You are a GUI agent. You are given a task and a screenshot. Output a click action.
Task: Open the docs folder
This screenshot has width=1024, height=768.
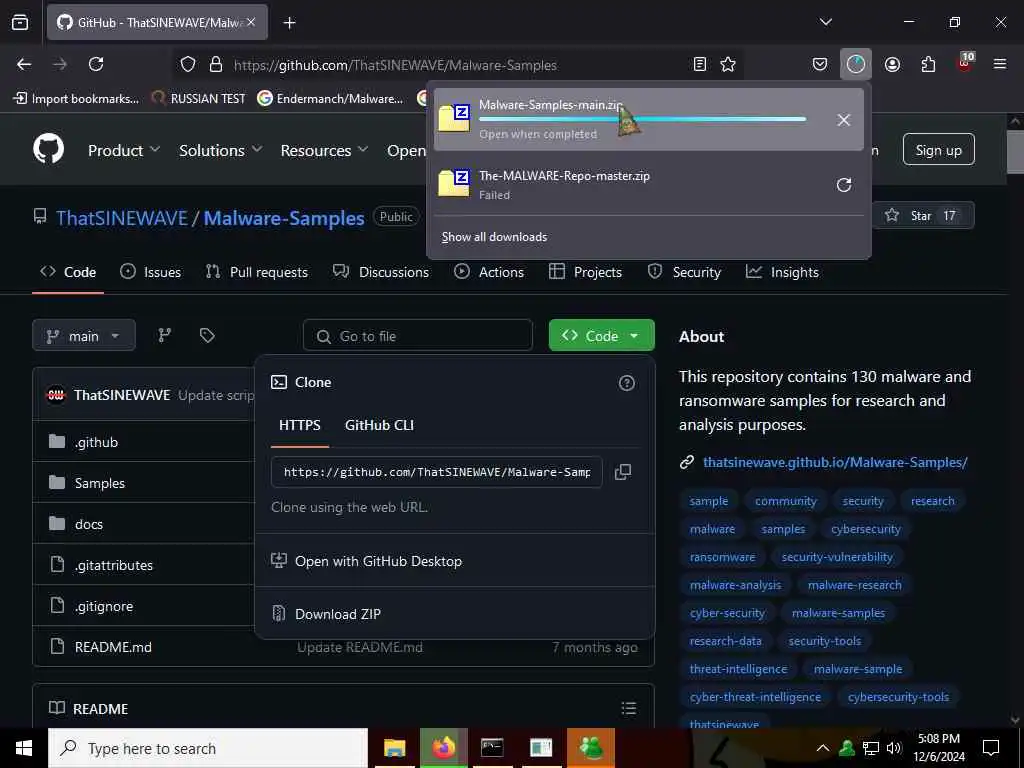click(89, 524)
